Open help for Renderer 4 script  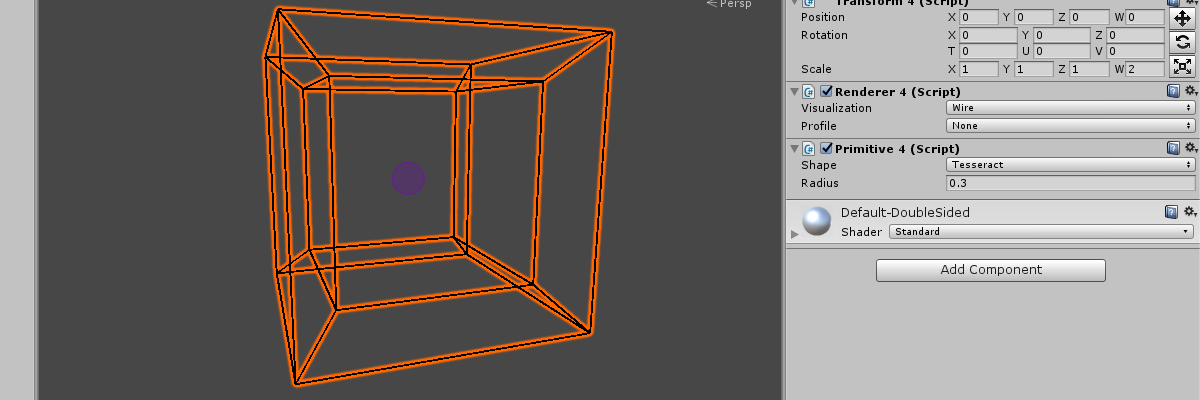click(x=1172, y=91)
